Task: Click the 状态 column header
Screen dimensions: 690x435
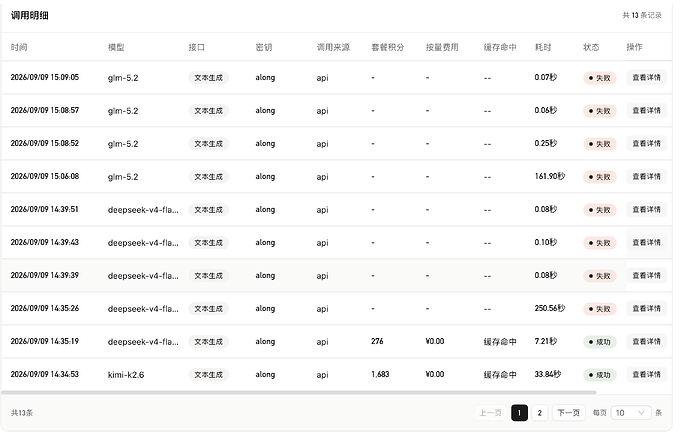Action: coord(591,47)
